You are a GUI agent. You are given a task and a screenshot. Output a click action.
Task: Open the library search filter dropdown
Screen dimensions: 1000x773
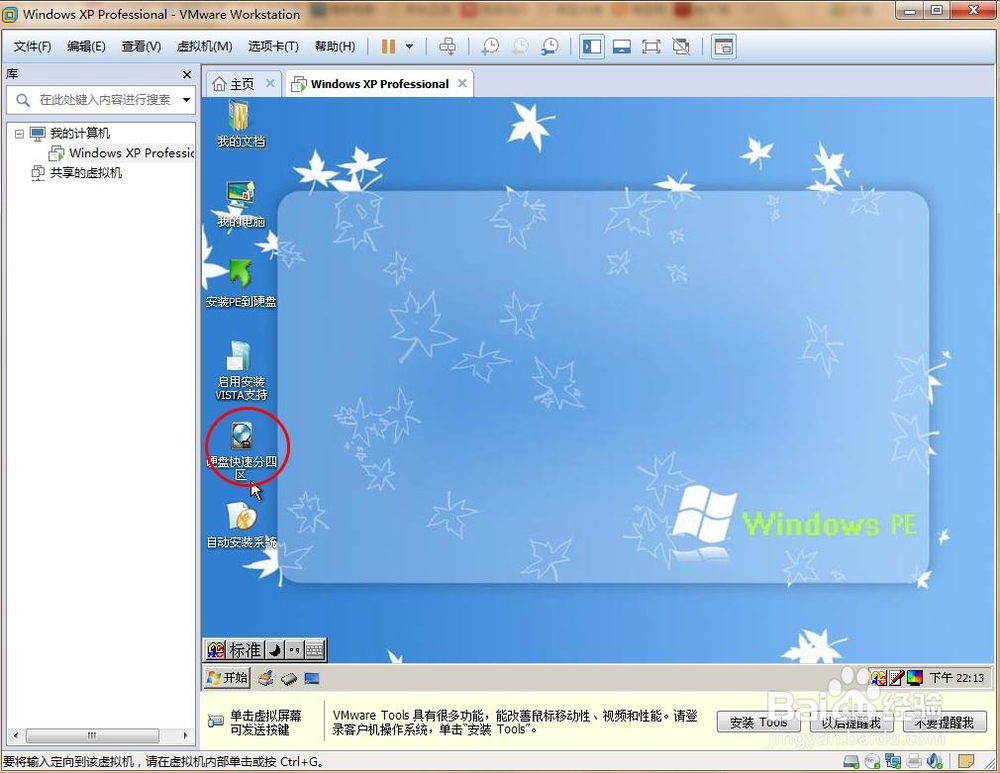click(x=186, y=99)
